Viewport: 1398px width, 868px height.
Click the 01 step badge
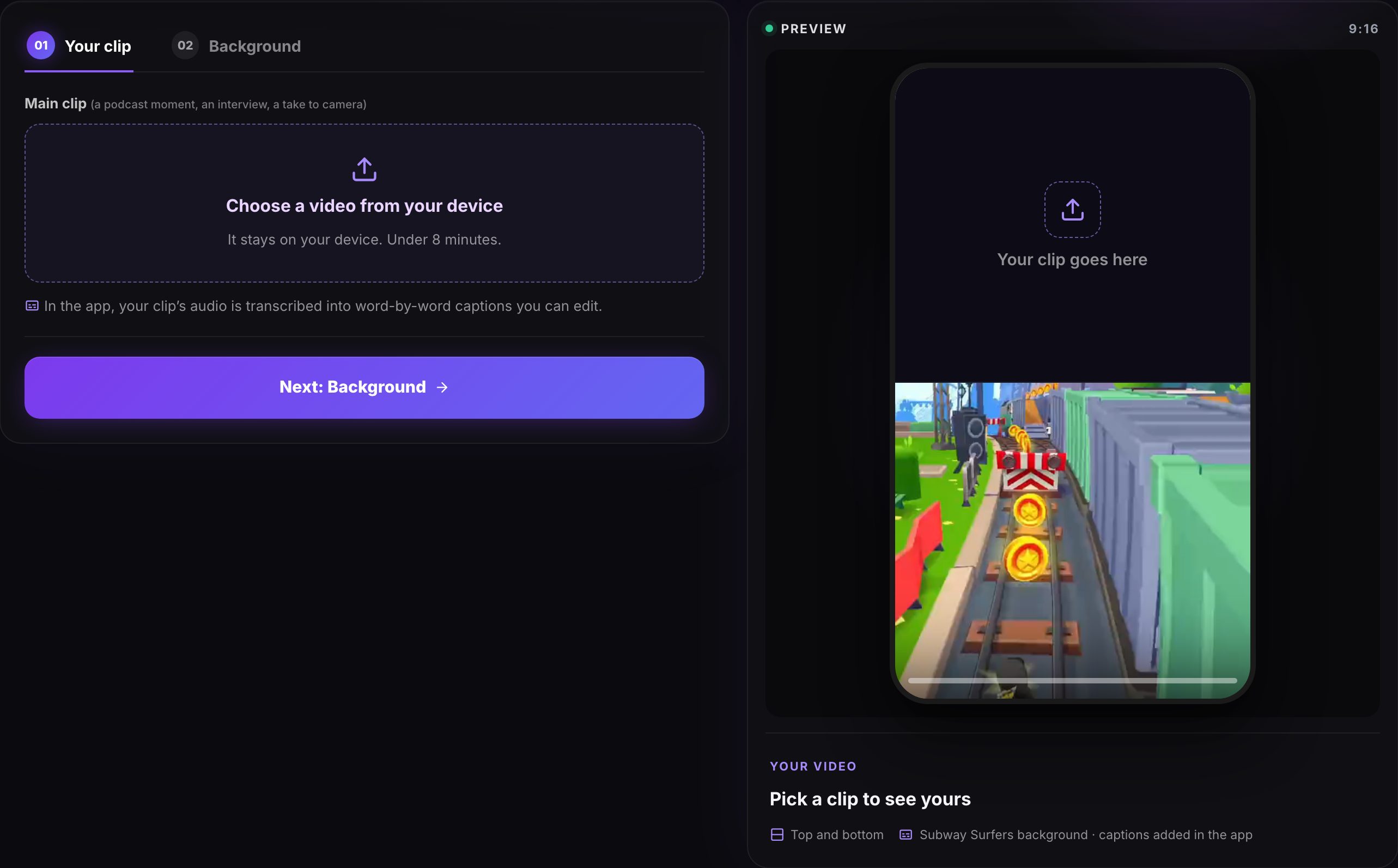[x=41, y=45]
